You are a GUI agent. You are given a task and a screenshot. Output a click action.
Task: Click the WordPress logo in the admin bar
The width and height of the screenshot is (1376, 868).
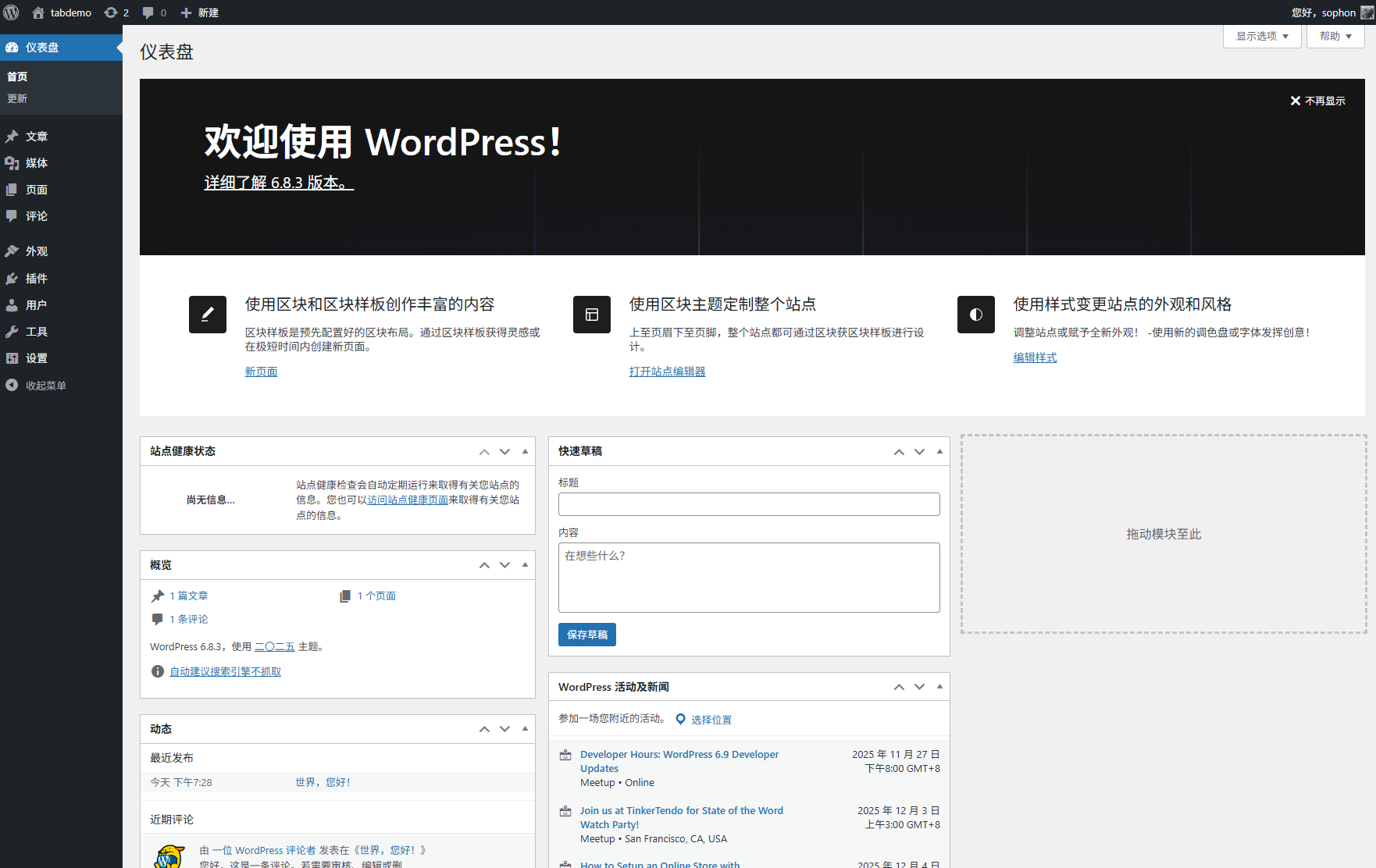[12, 12]
